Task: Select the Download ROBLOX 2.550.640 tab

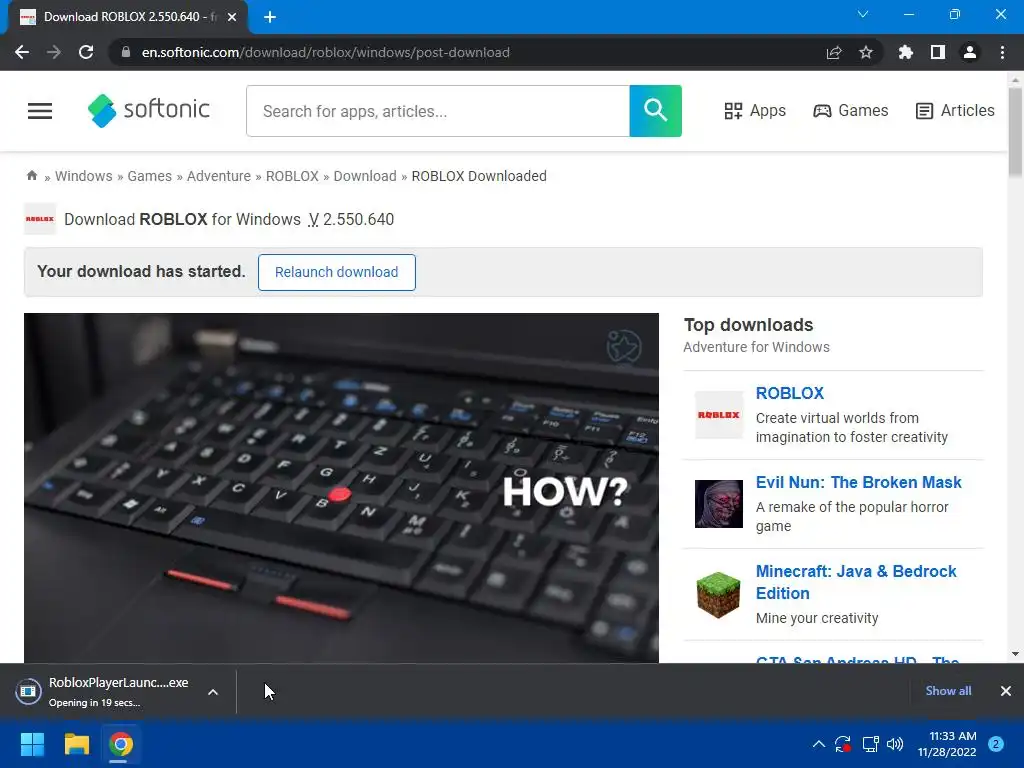Action: pyautogui.click(x=128, y=17)
